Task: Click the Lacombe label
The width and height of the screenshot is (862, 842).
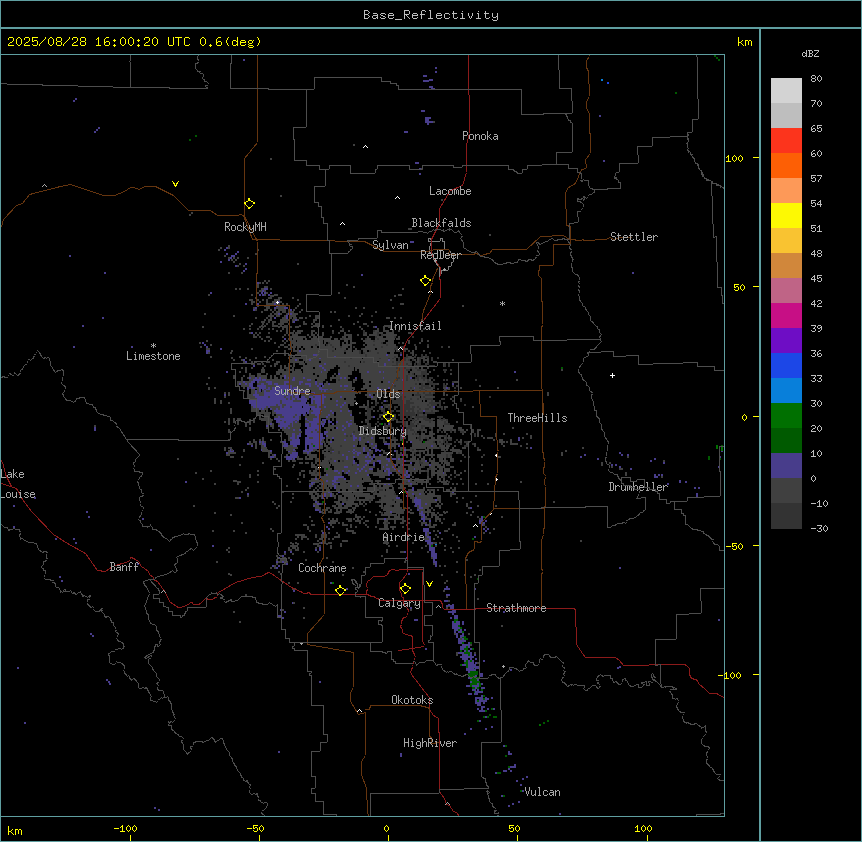Action: pyautogui.click(x=450, y=191)
